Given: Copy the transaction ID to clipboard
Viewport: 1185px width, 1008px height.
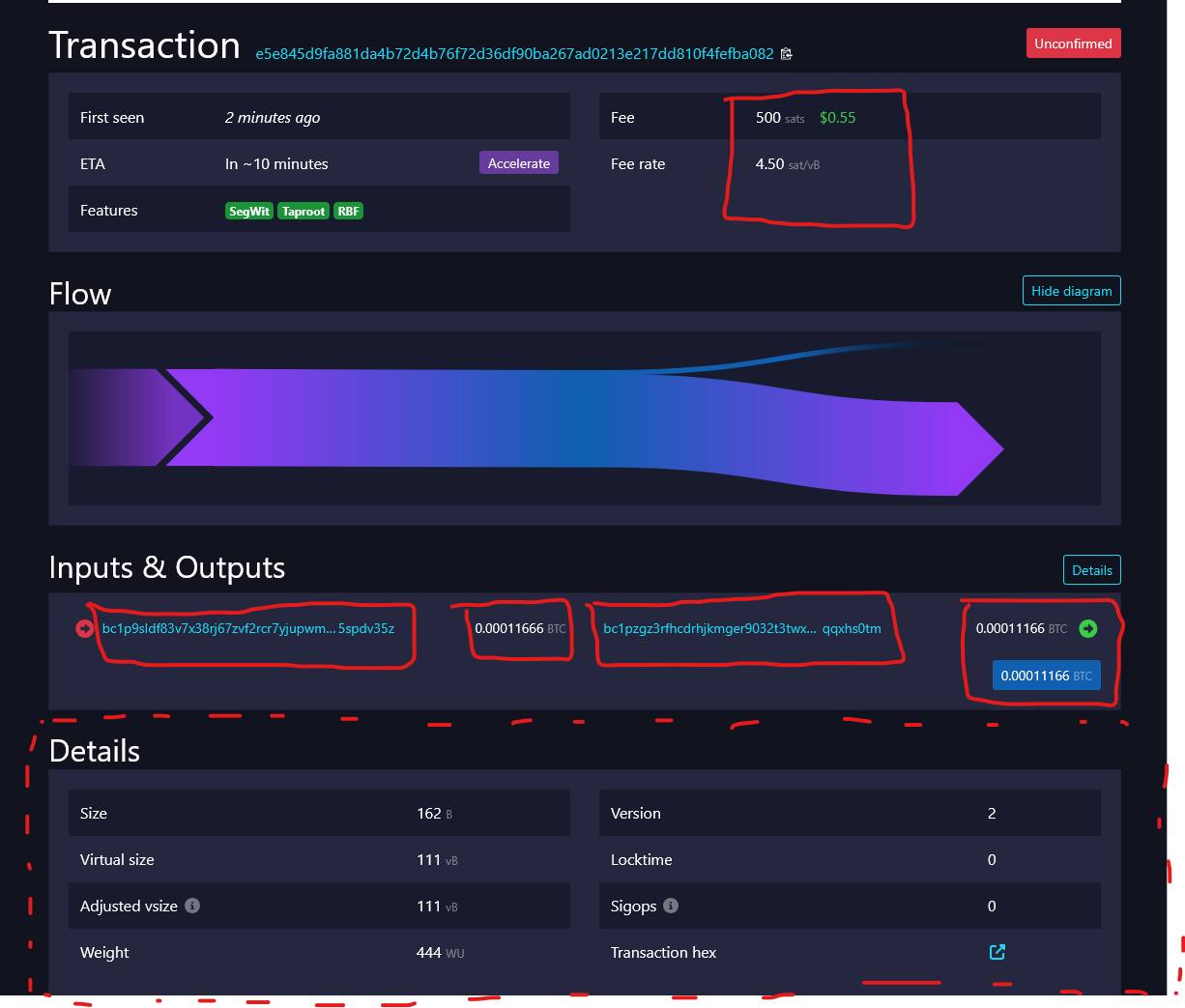Looking at the screenshot, I should click(786, 54).
